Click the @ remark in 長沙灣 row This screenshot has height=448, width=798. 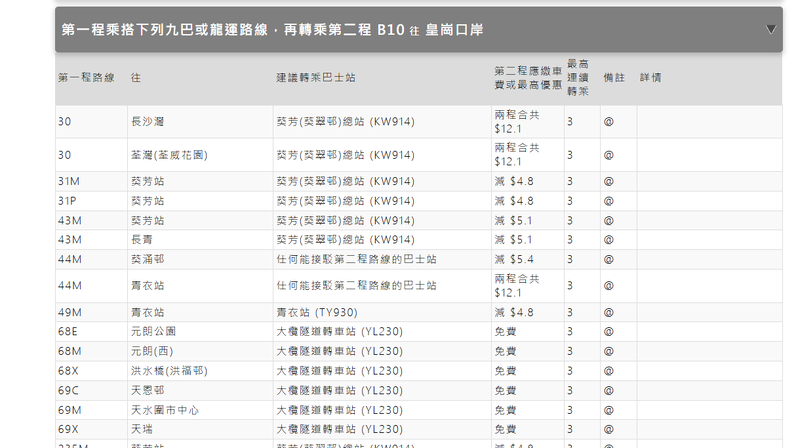[x=609, y=122]
